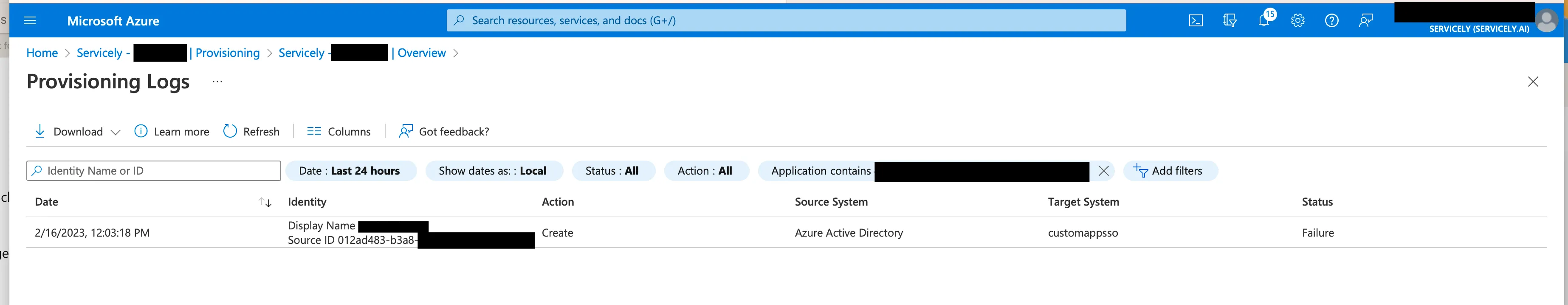The width and height of the screenshot is (1568, 305).
Task: Click the Status column header
Action: (1317, 202)
